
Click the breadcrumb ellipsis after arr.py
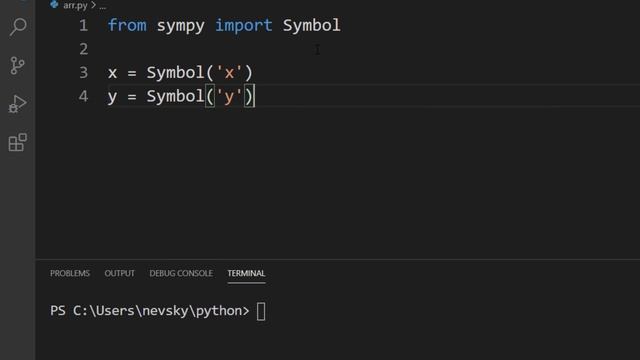[x=102, y=7]
